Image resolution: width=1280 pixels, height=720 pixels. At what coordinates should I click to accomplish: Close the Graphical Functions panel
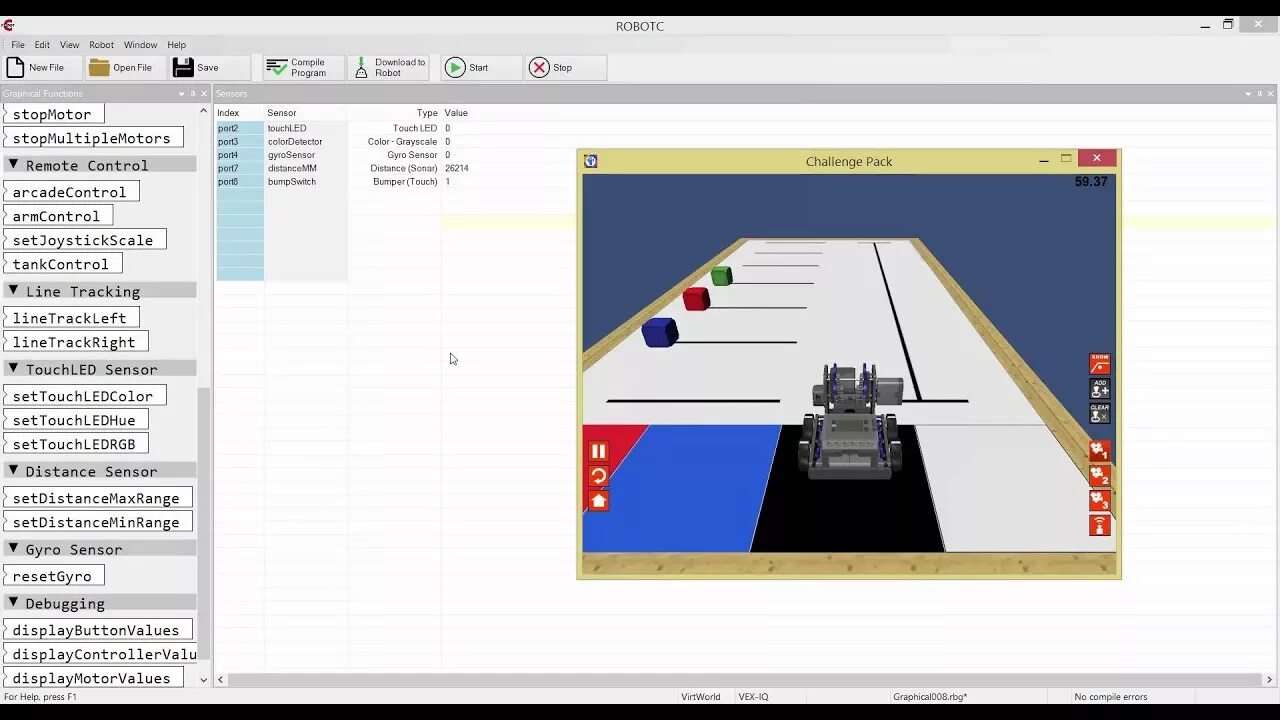[x=205, y=94]
